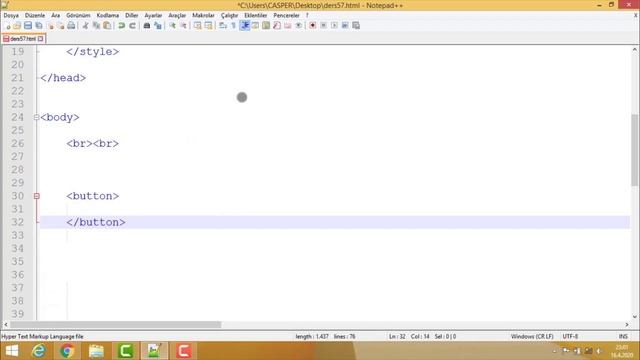Toggle the highlighted indent guide button
Image resolution: width=640 pixels, height=360 pixels.
coord(244,26)
